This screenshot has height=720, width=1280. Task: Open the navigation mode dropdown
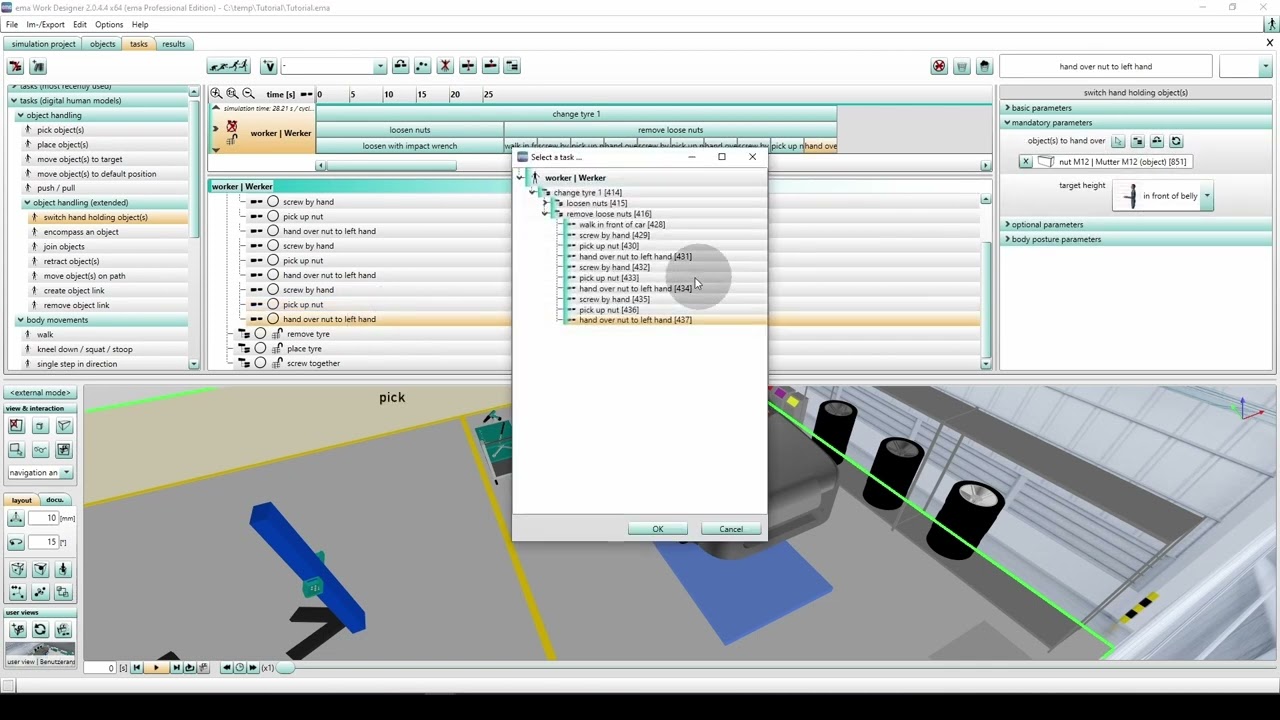tap(66, 473)
